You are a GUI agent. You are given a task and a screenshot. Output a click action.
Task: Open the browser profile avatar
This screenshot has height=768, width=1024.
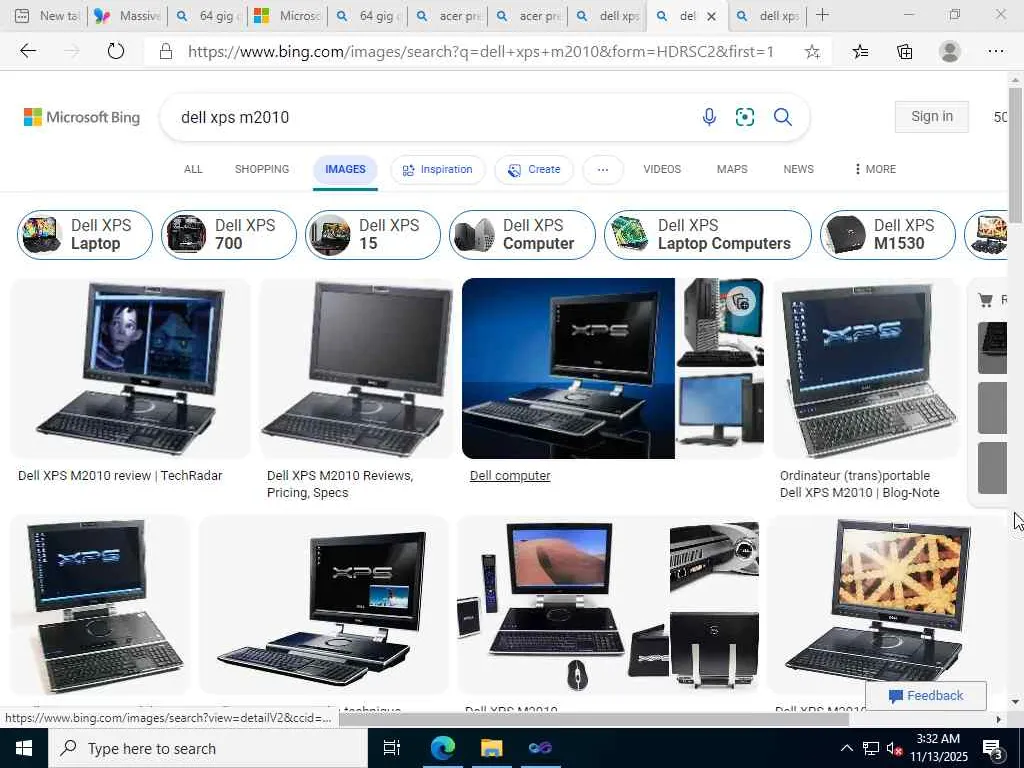[x=950, y=52]
